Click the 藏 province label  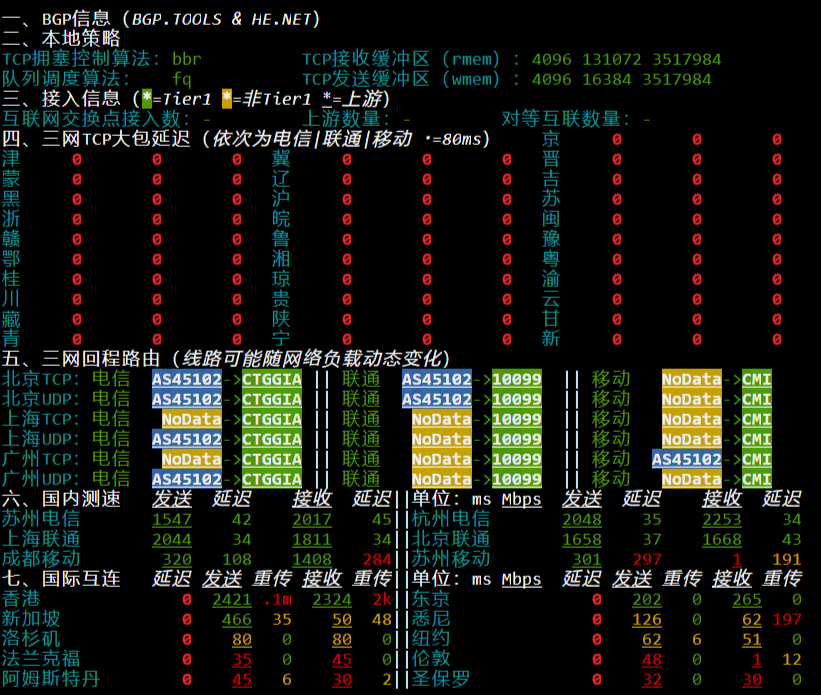tap(11, 319)
